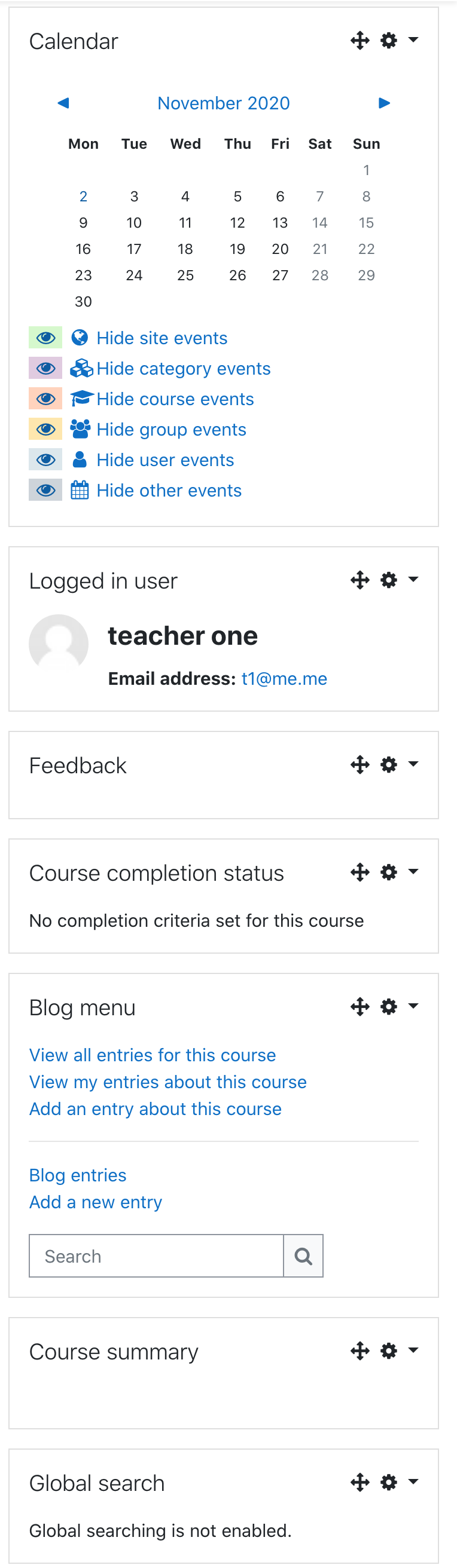Open the Course completion status gear dropdown
Image resolution: width=457 pixels, height=1568 pixels.
click(399, 872)
